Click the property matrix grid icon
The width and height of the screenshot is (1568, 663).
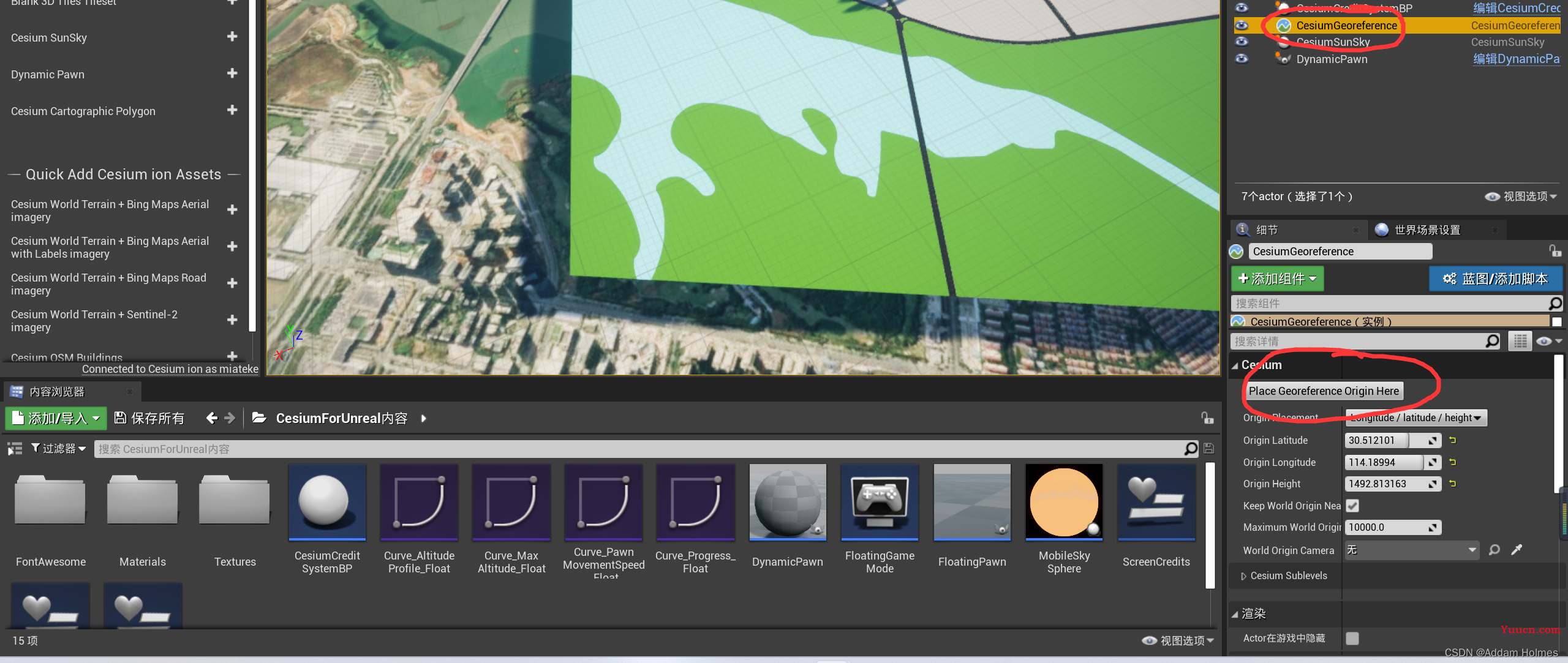click(x=1520, y=341)
